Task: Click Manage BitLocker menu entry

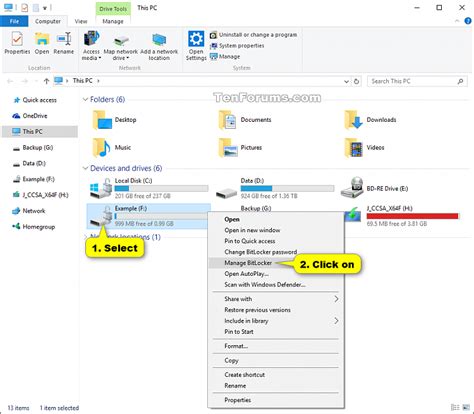Action: 276,263
